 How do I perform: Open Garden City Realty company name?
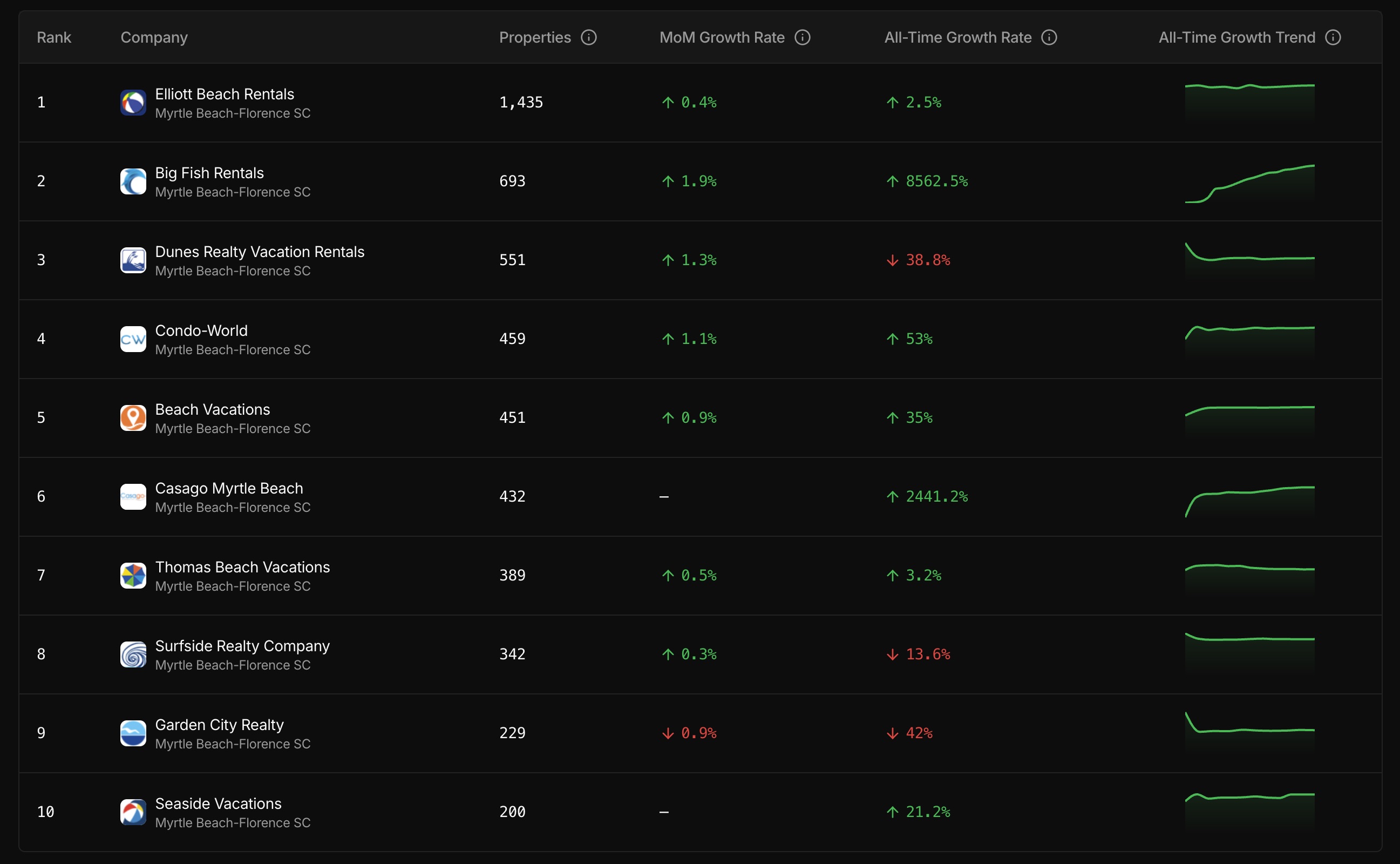(x=219, y=725)
